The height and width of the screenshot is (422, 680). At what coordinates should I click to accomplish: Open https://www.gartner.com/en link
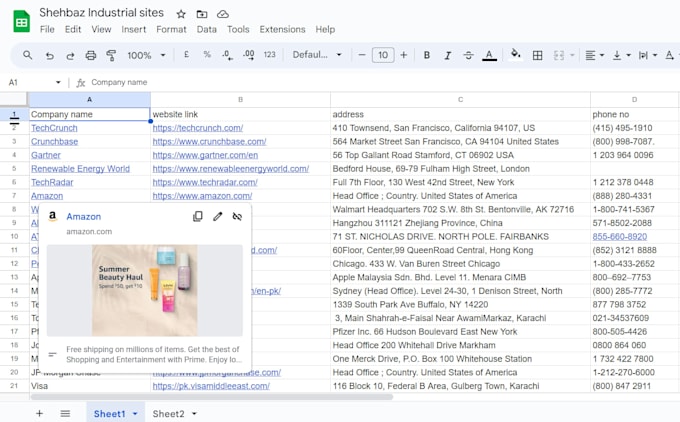click(x=205, y=155)
